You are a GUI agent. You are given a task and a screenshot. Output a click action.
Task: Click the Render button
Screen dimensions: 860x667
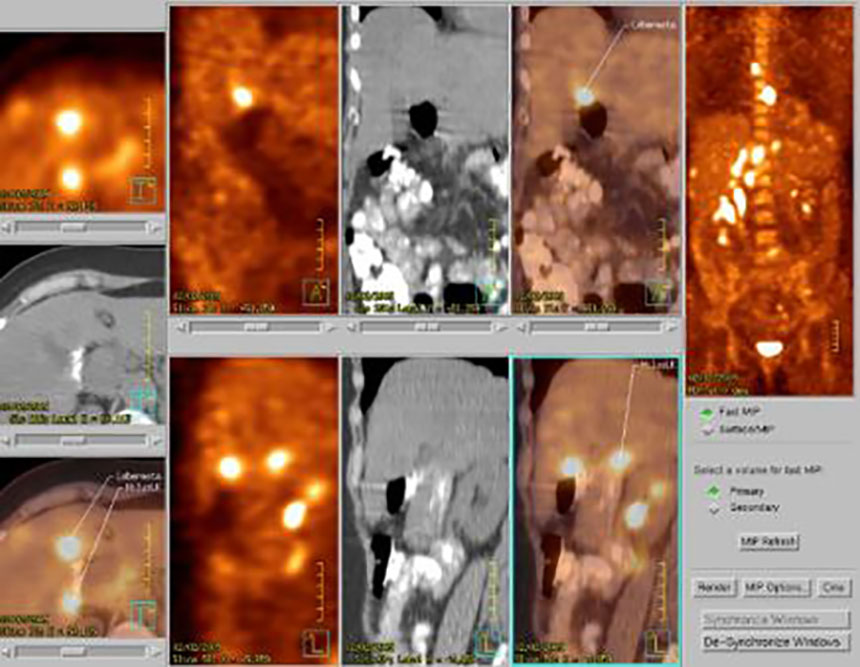pos(714,587)
